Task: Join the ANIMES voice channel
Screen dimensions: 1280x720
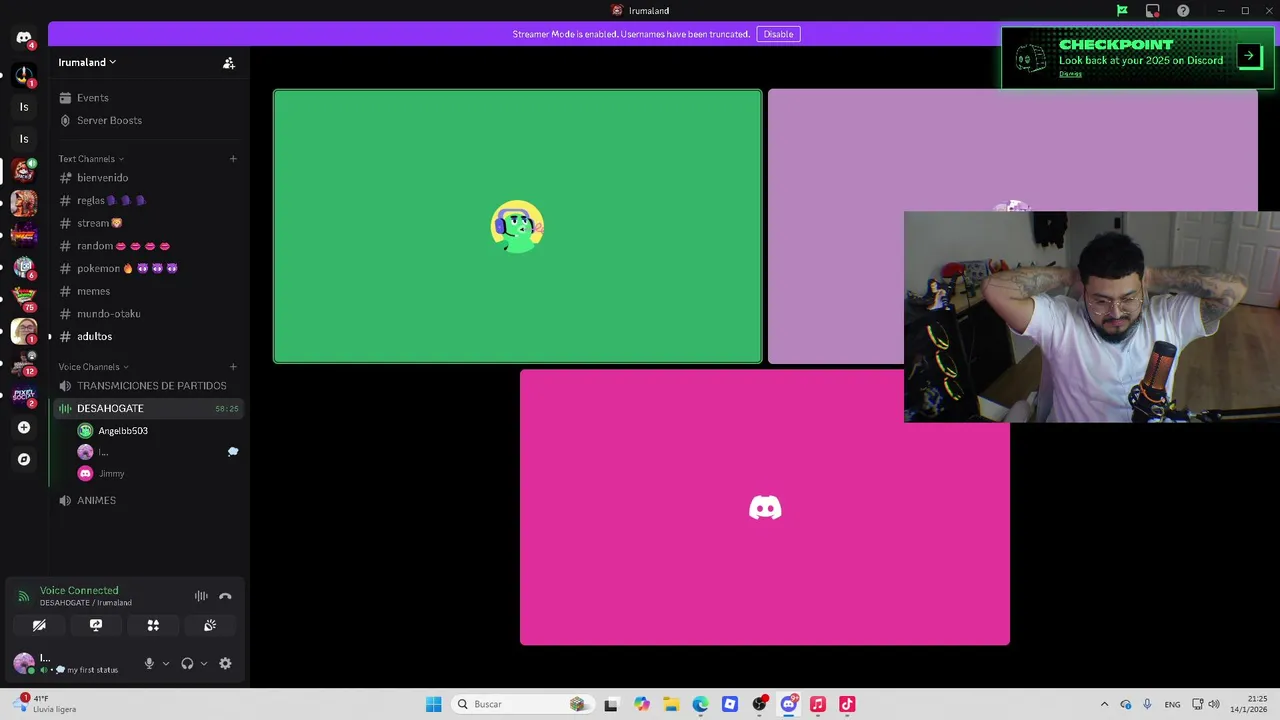Action: point(147,500)
